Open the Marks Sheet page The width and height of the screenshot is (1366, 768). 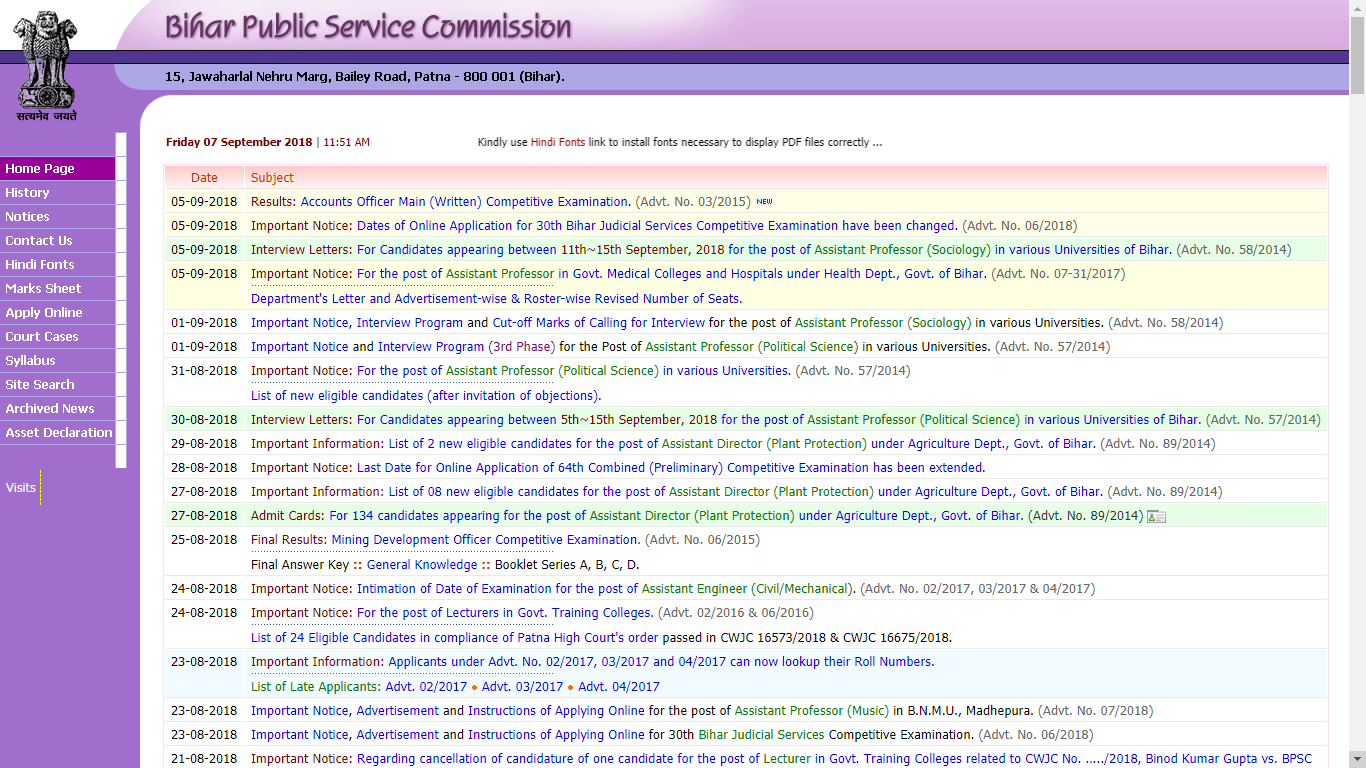pyautogui.click(x=58, y=289)
